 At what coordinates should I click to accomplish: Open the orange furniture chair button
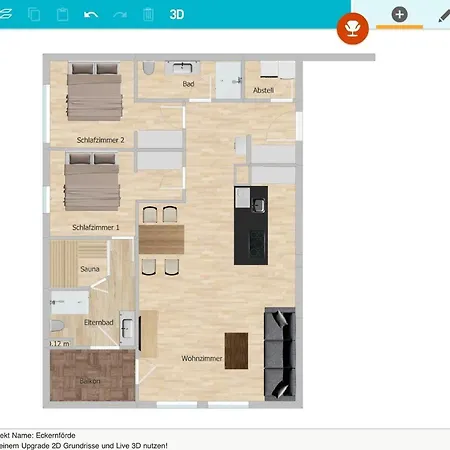coord(353,29)
